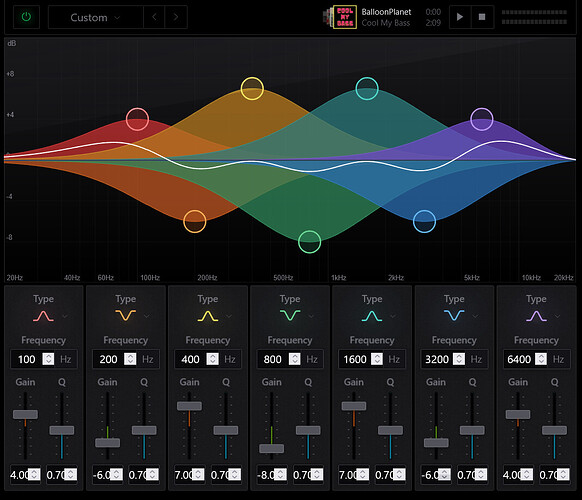Image resolution: width=582 pixels, height=500 pixels.
Task: Select the purple 6400 Hz band node
Action: pyautogui.click(x=482, y=119)
